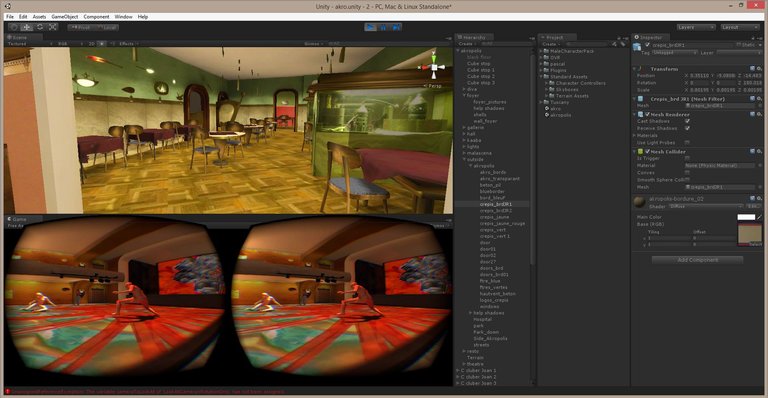
Task: Click the Add Component button
Action: coord(697,260)
